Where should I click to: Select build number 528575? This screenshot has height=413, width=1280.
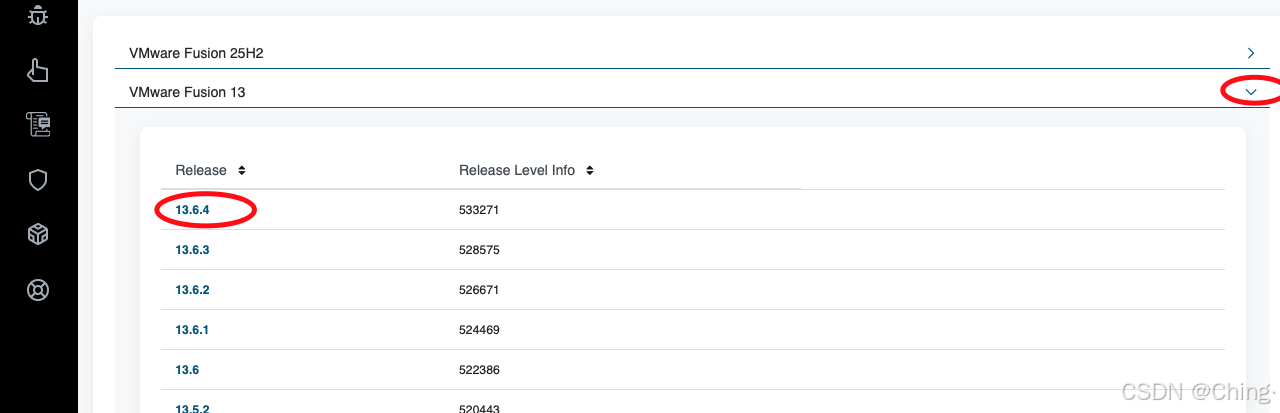pyautogui.click(x=479, y=250)
